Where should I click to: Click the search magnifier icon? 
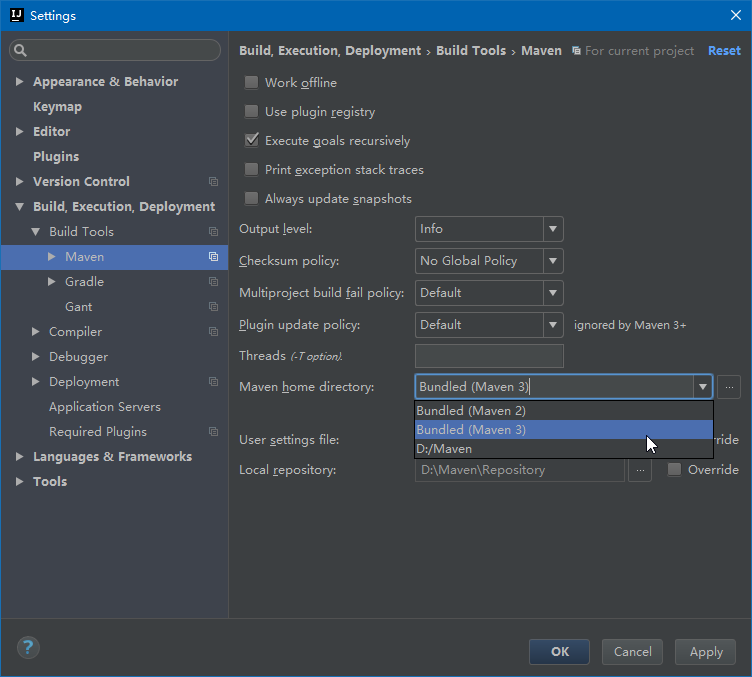[x=20, y=50]
